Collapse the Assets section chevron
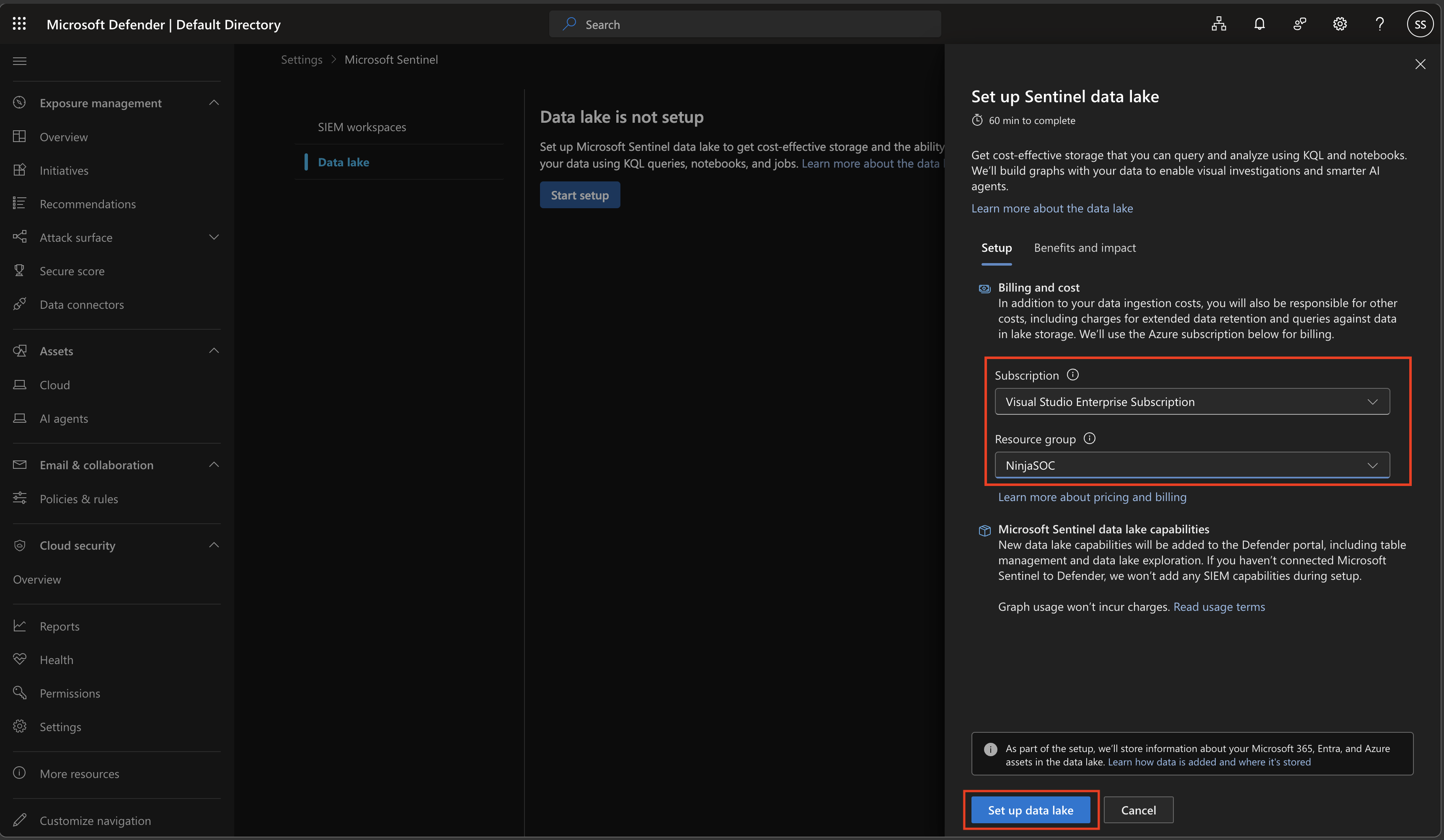The width and height of the screenshot is (1444, 840). pyautogui.click(x=214, y=351)
